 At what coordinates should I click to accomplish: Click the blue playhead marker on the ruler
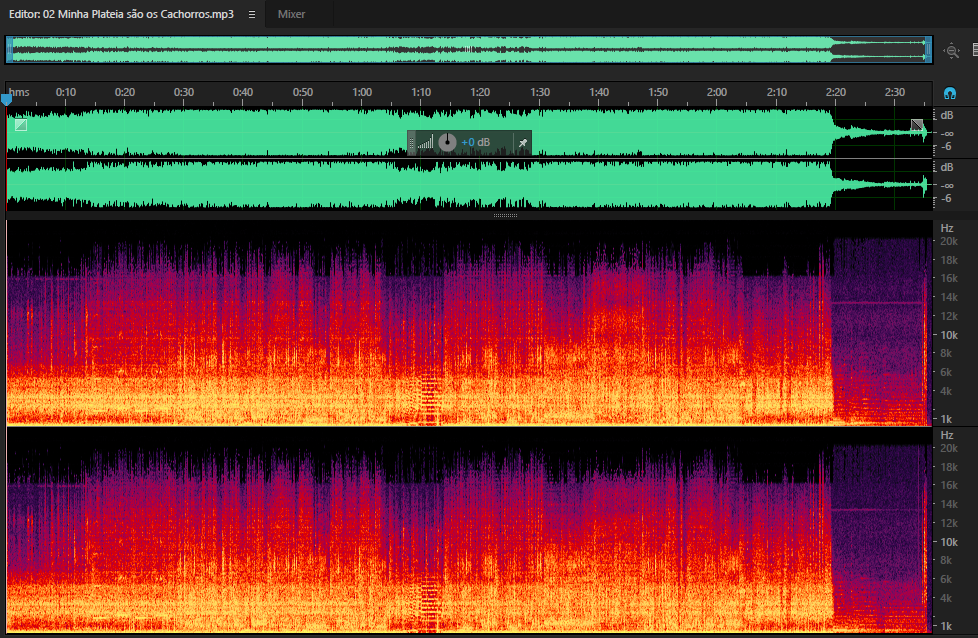pyautogui.click(x=6, y=99)
